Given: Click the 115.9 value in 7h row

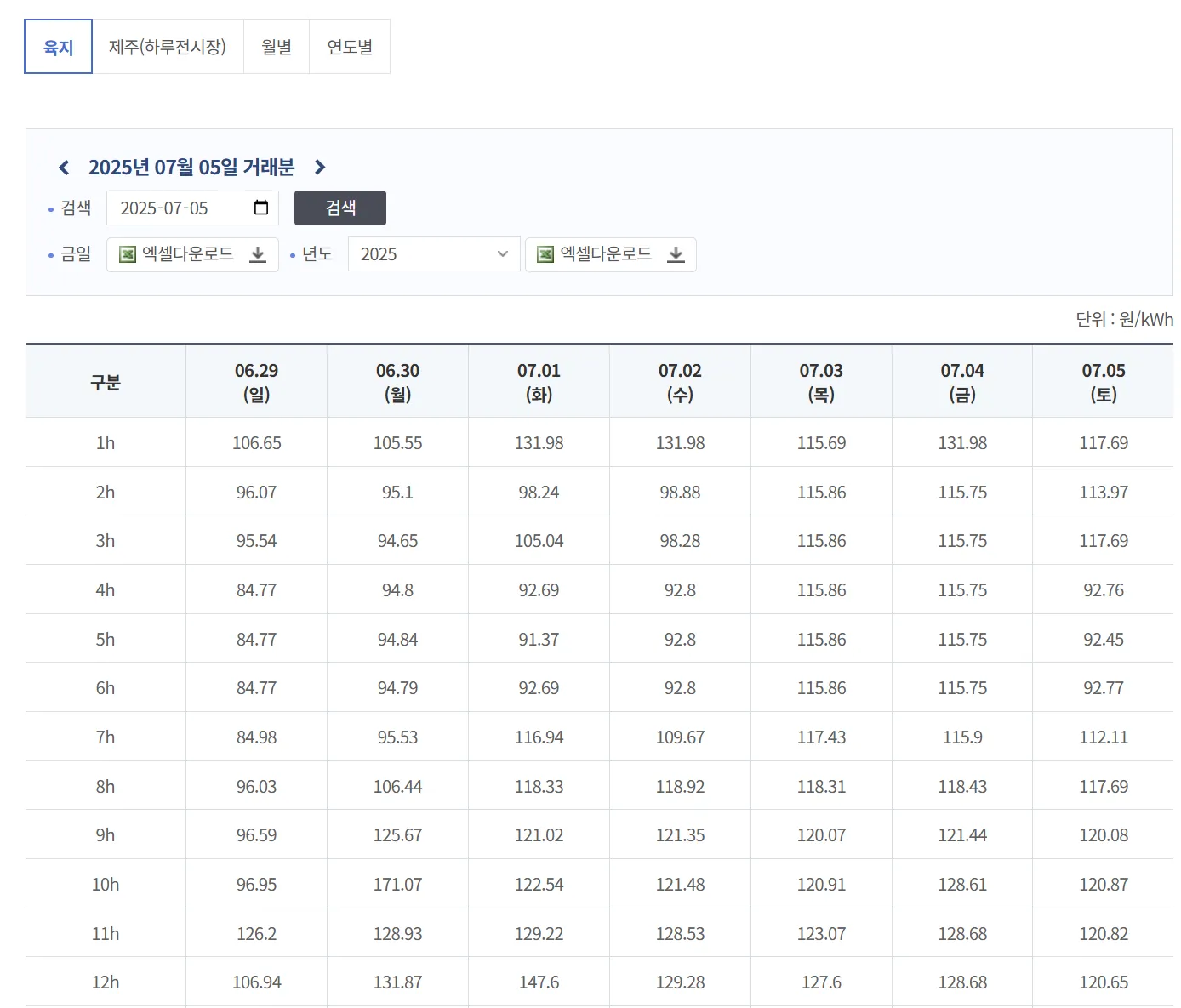Looking at the screenshot, I should [x=962, y=737].
